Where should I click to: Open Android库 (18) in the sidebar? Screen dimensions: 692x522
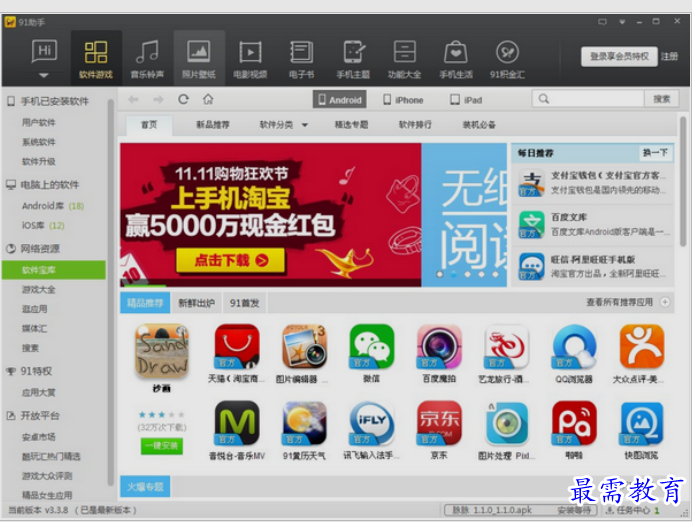click(53, 206)
